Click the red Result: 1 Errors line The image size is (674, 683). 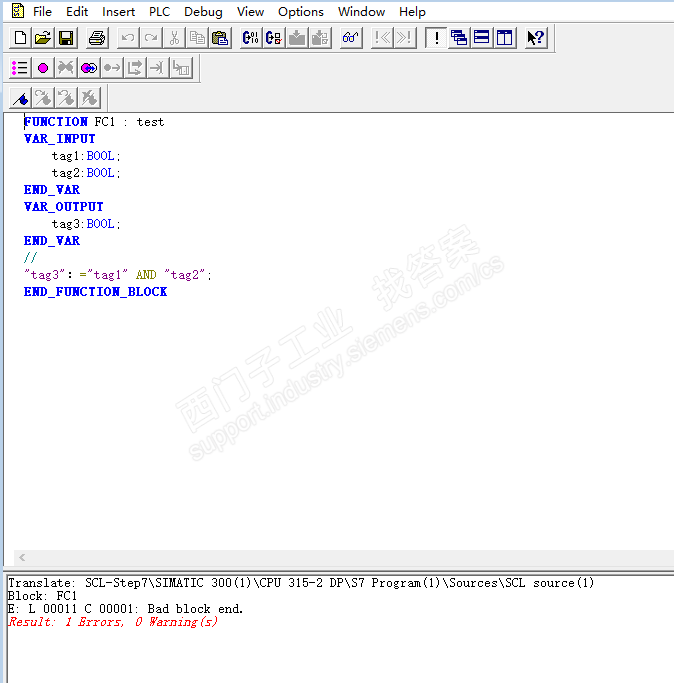(x=113, y=622)
